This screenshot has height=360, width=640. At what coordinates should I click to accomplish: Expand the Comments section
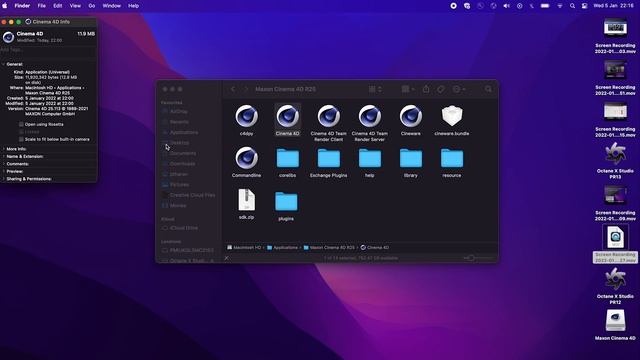[x=4, y=164]
